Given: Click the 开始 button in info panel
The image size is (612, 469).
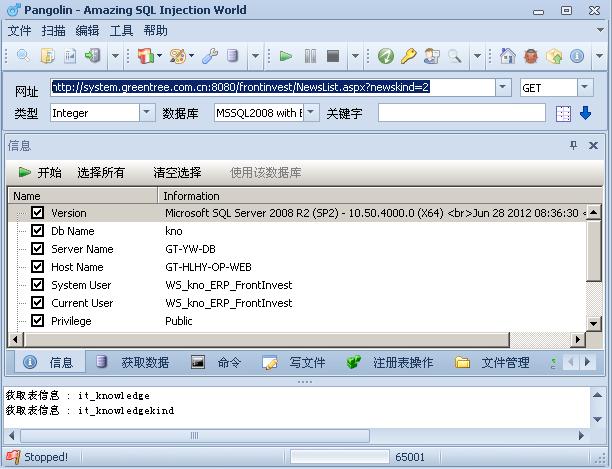Looking at the screenshot, I should pyautogui.click(x=40, y=172).
